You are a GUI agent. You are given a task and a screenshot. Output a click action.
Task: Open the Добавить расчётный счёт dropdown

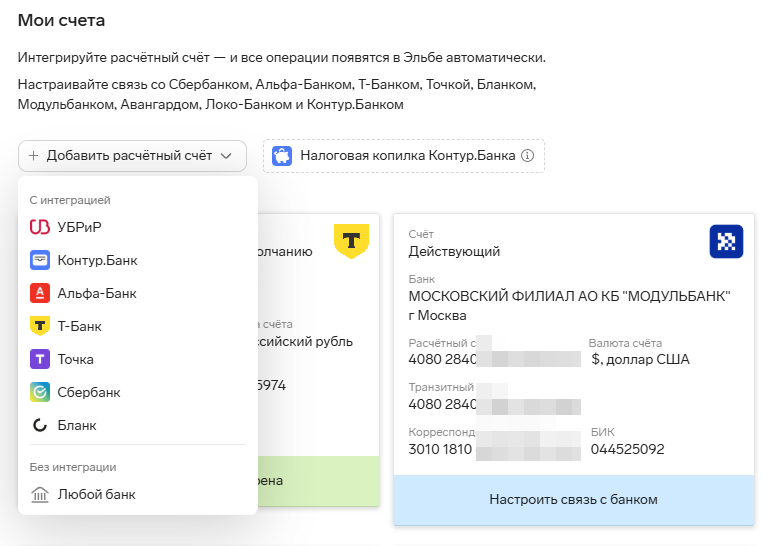[132, 156]
